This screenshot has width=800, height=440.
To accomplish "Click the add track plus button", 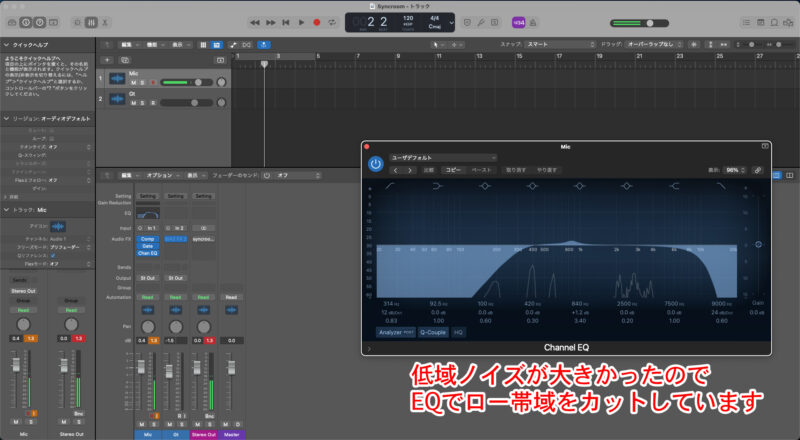I will pos(107,60).
